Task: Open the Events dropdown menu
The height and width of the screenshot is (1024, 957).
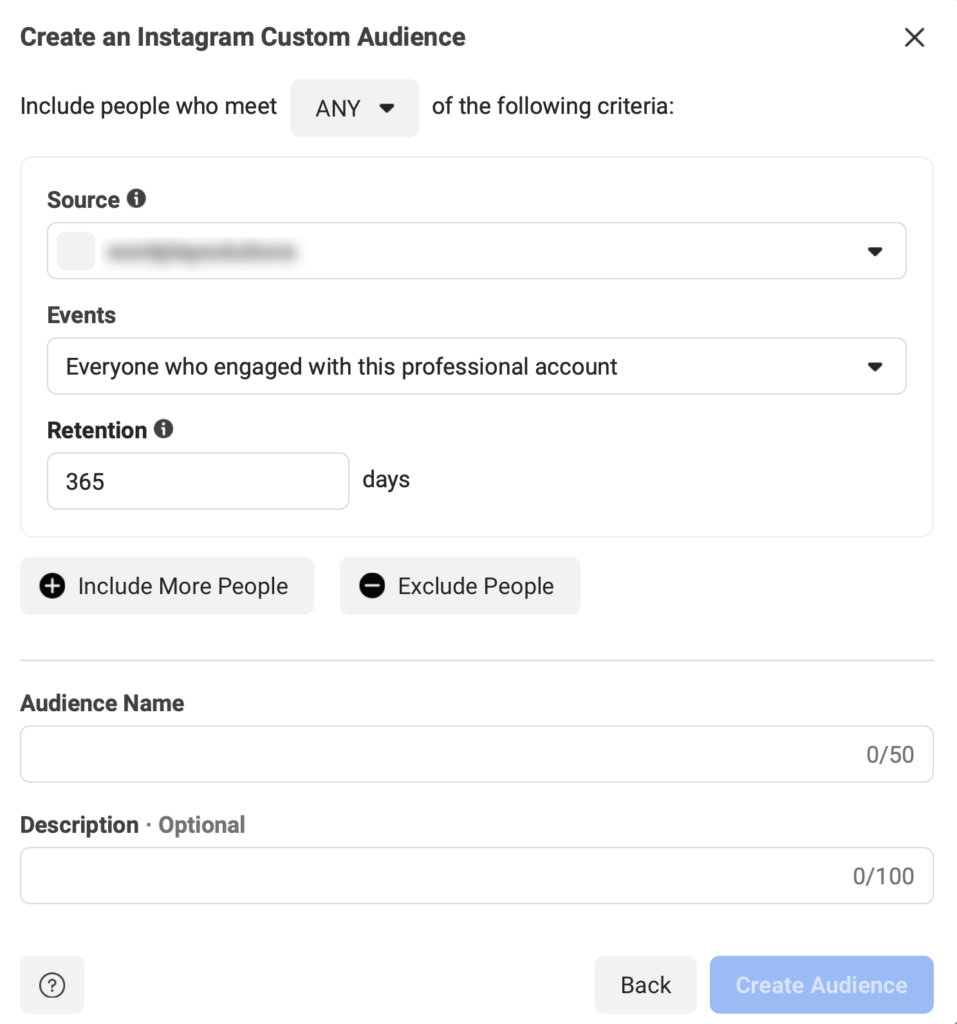Action: click(x=476, y=366)
